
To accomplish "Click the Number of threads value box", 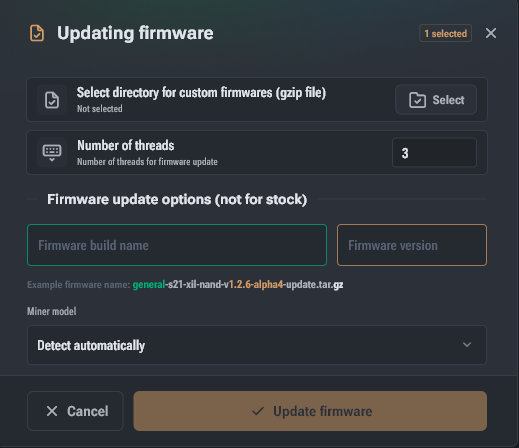I will [434, 153].
